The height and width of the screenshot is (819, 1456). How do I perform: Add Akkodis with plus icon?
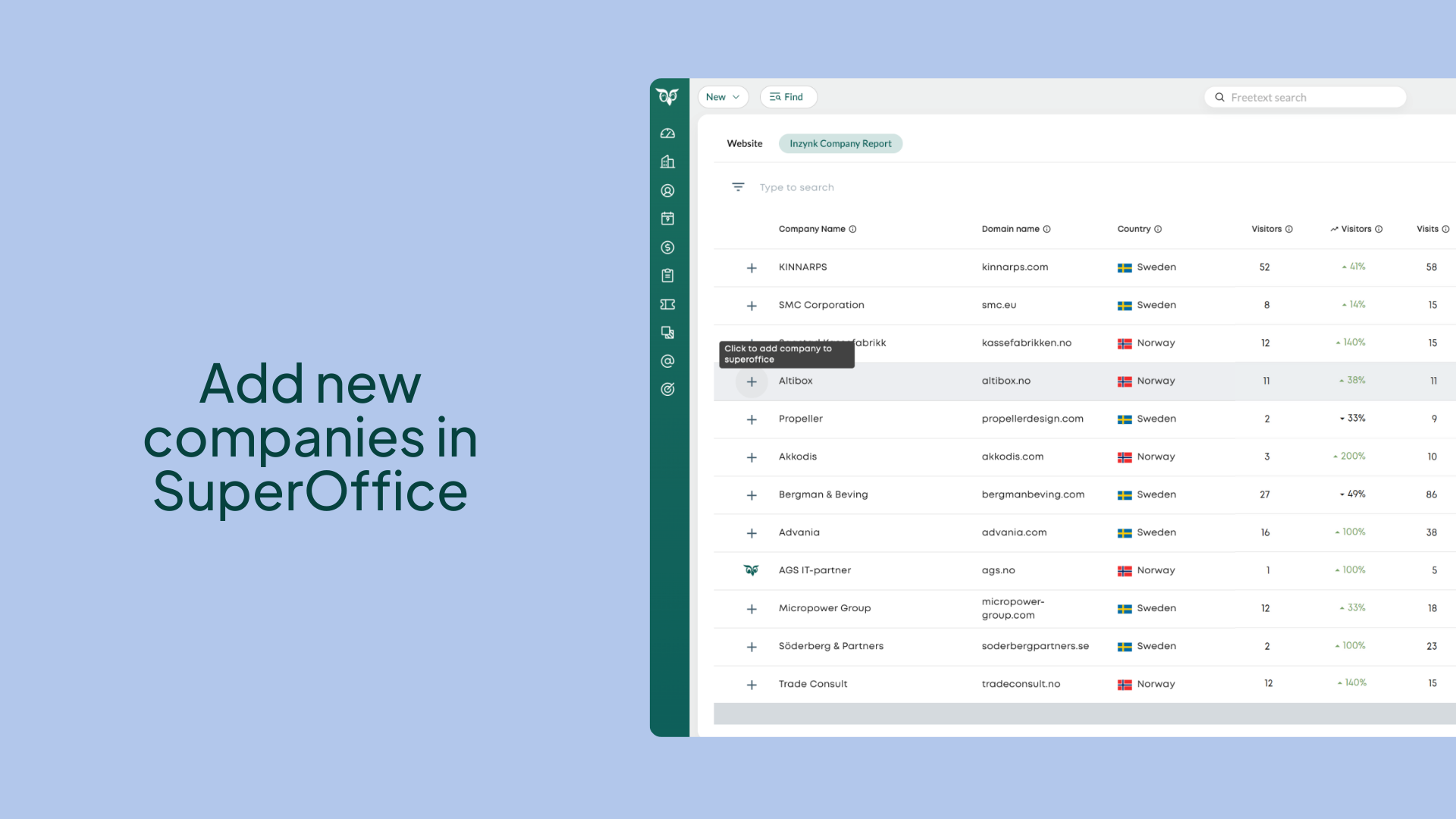[752, 457]
